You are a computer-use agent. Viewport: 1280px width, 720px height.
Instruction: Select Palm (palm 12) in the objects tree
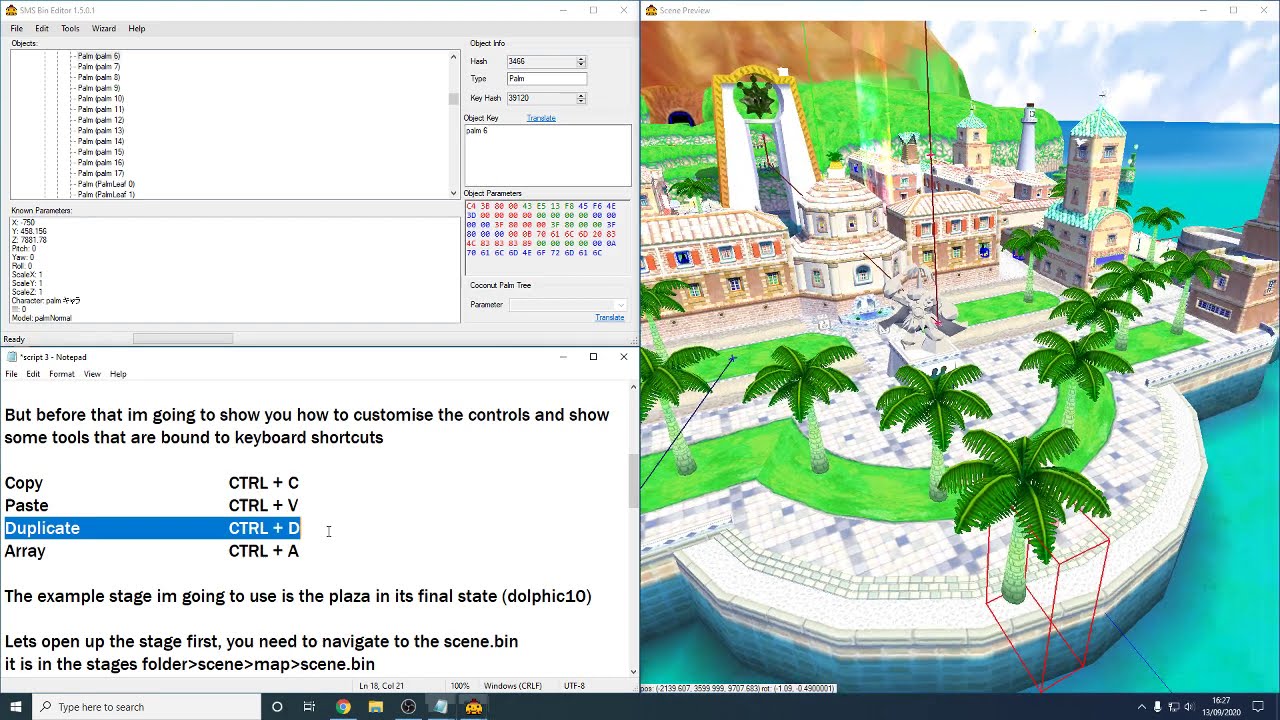pos(101,120)
